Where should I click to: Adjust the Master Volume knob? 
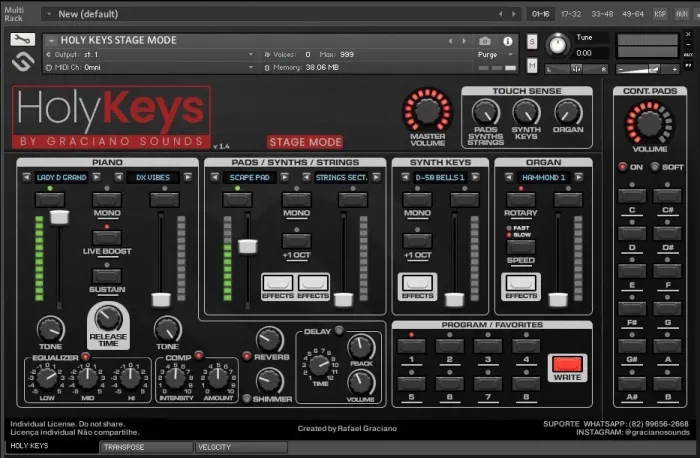(428, 111)
